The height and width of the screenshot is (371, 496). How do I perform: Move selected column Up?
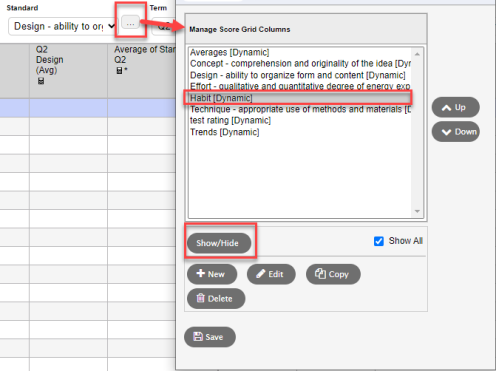[x=456, y=107]
